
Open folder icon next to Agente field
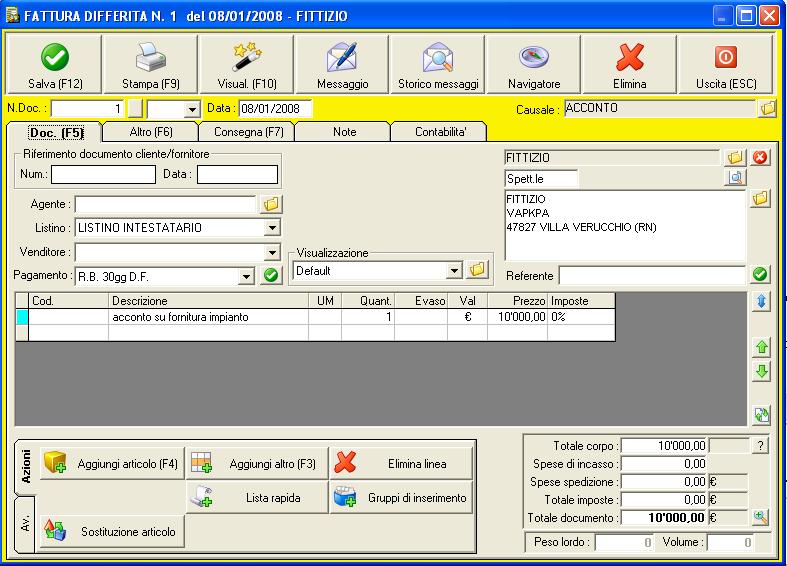pyautogui.click(x=271, y=204)
